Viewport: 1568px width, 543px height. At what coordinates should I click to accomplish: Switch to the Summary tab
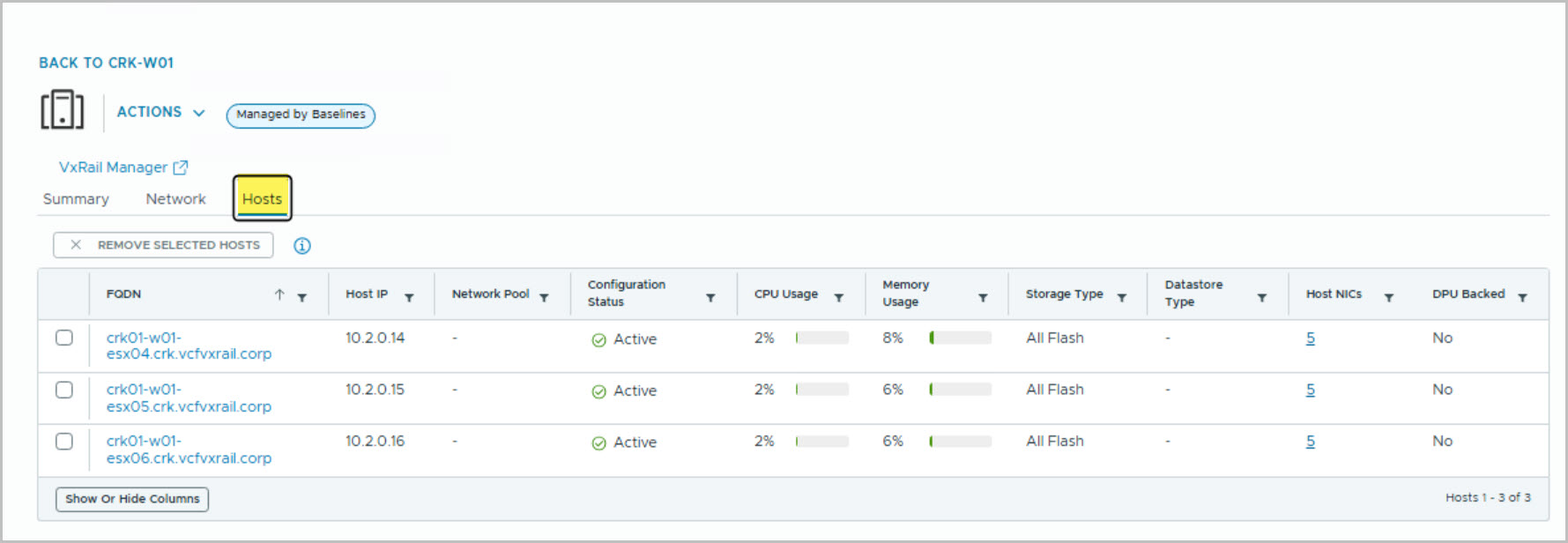tap(76, 199)
